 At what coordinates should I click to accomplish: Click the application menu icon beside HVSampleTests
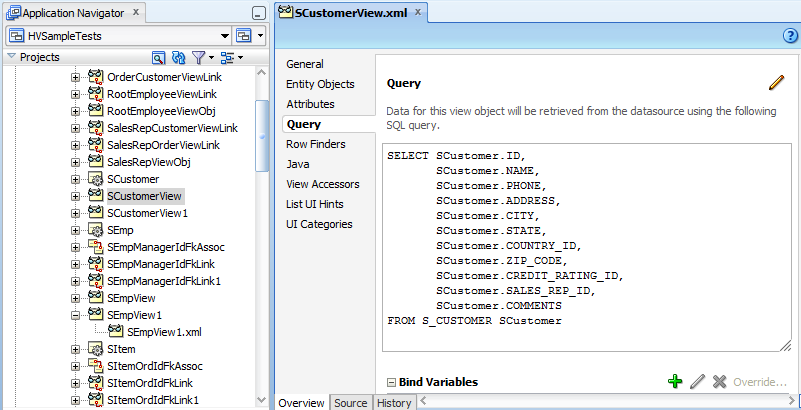tap(244, 36)
